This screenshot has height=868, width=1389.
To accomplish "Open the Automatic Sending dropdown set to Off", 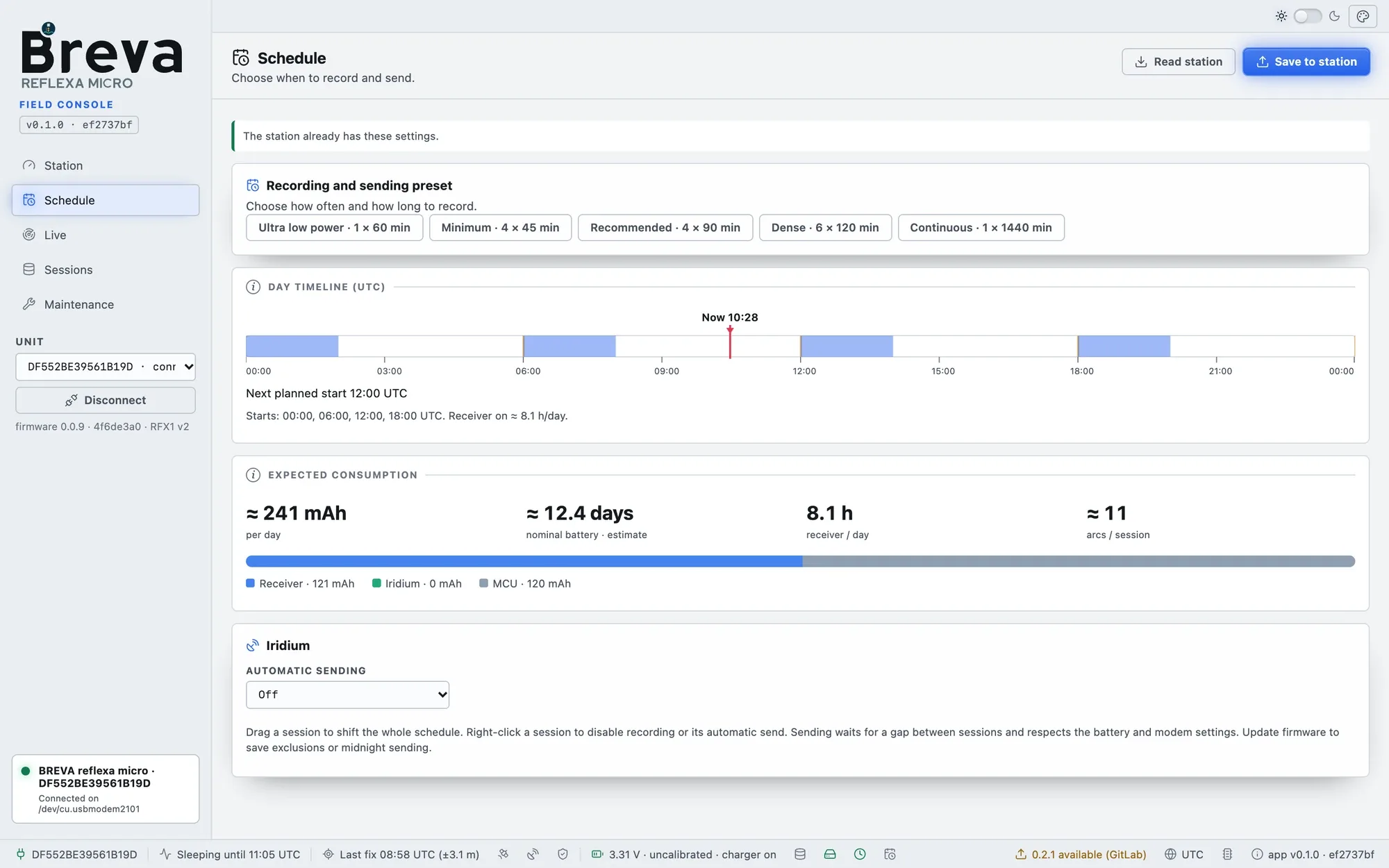I will pyautogui.click(x=347, y=694).
